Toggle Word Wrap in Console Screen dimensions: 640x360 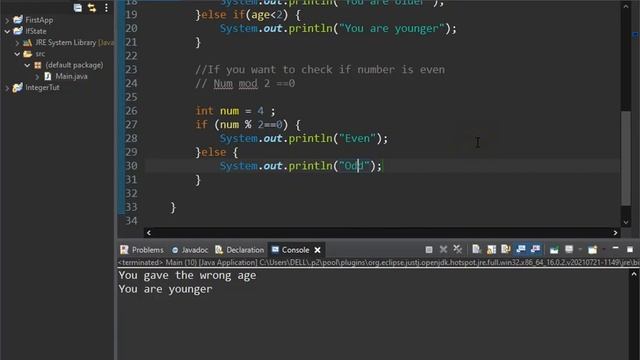[x=506, y=249]
